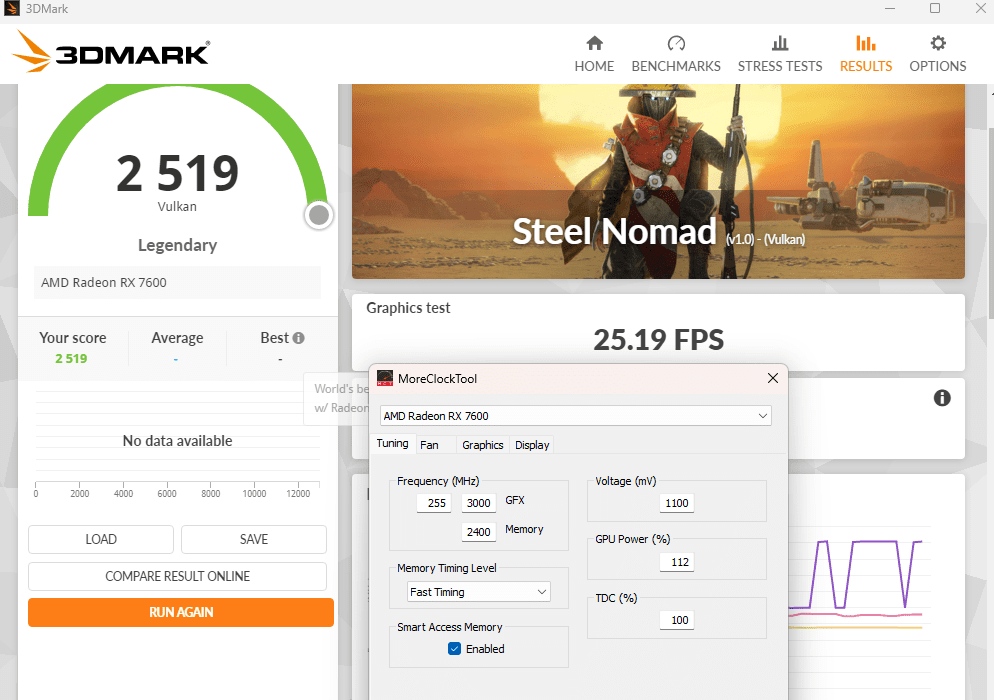994x700 pixels.
Task: Switch to the Graphics tab
Action: click(482, 445)
